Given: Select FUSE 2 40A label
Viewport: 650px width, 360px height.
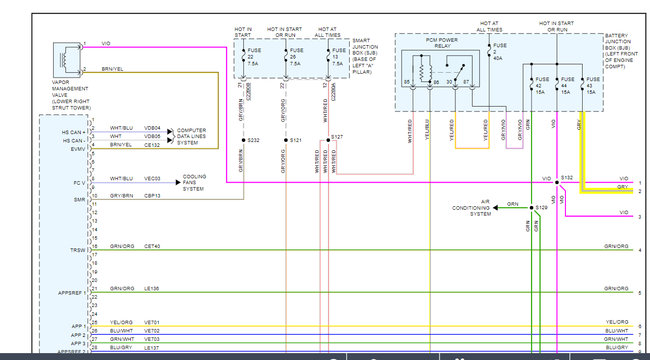Looking at the screenshot, I should (500, 52).
